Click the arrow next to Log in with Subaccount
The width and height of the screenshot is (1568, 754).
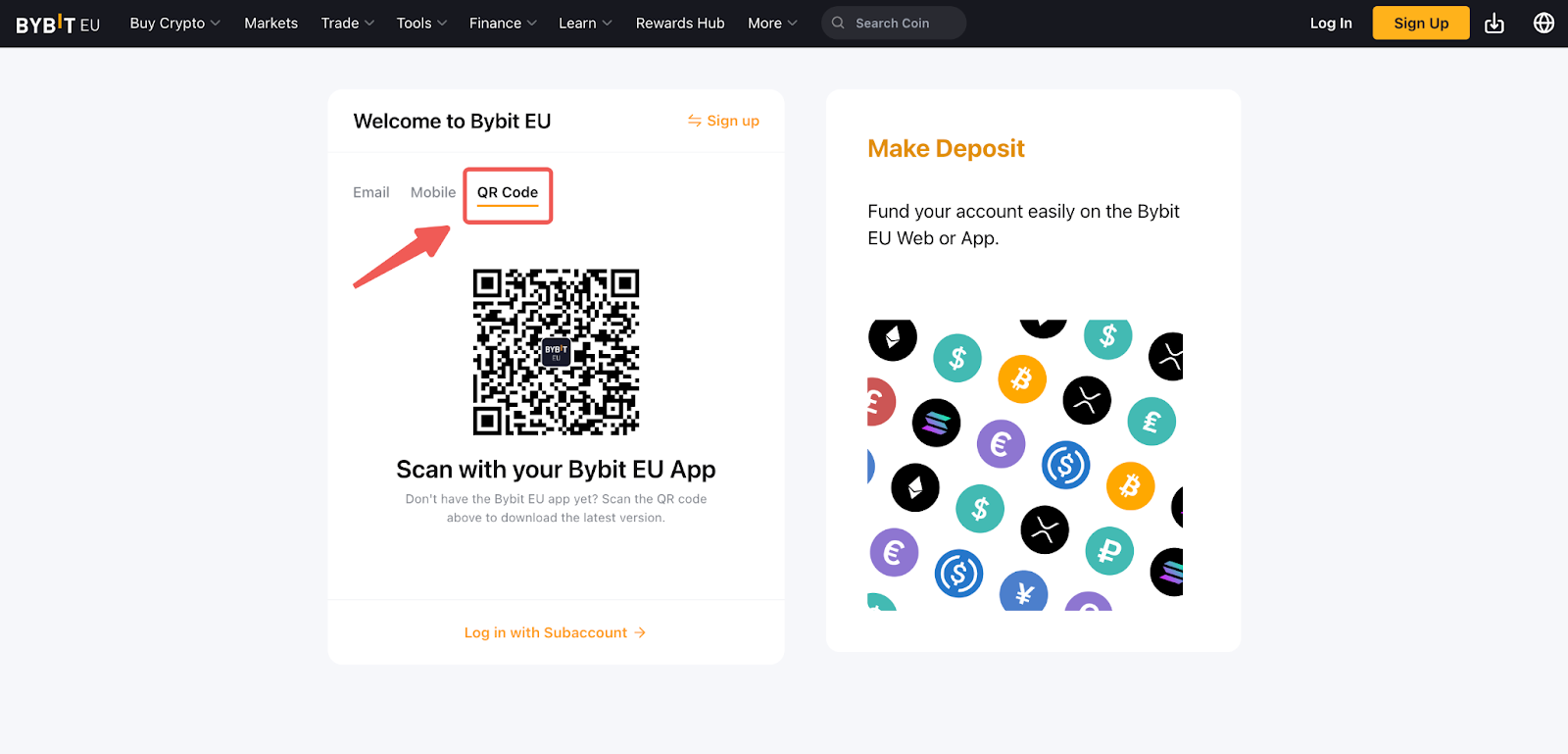640,632
